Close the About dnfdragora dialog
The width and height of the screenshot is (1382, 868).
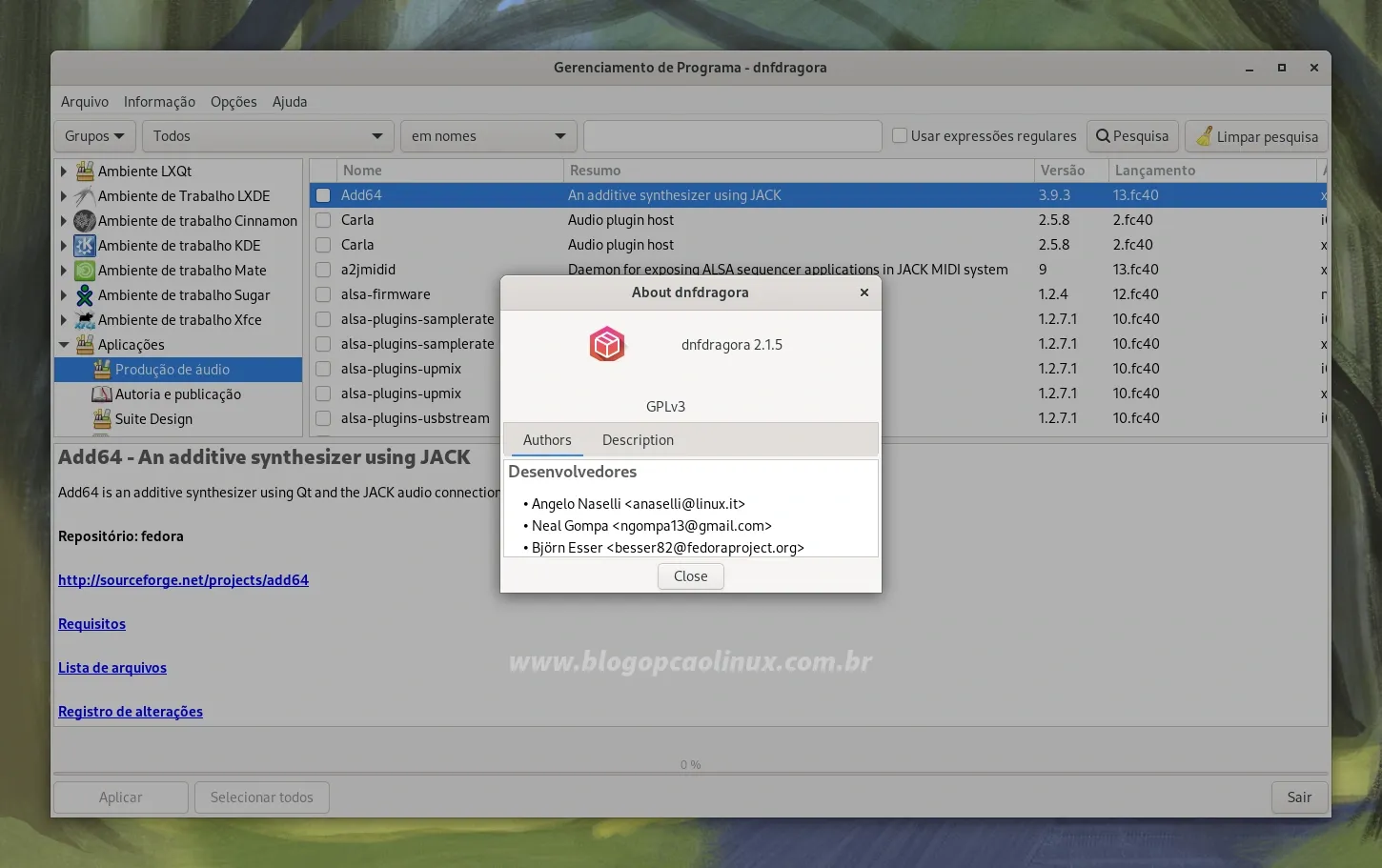[x=864, y=293]
